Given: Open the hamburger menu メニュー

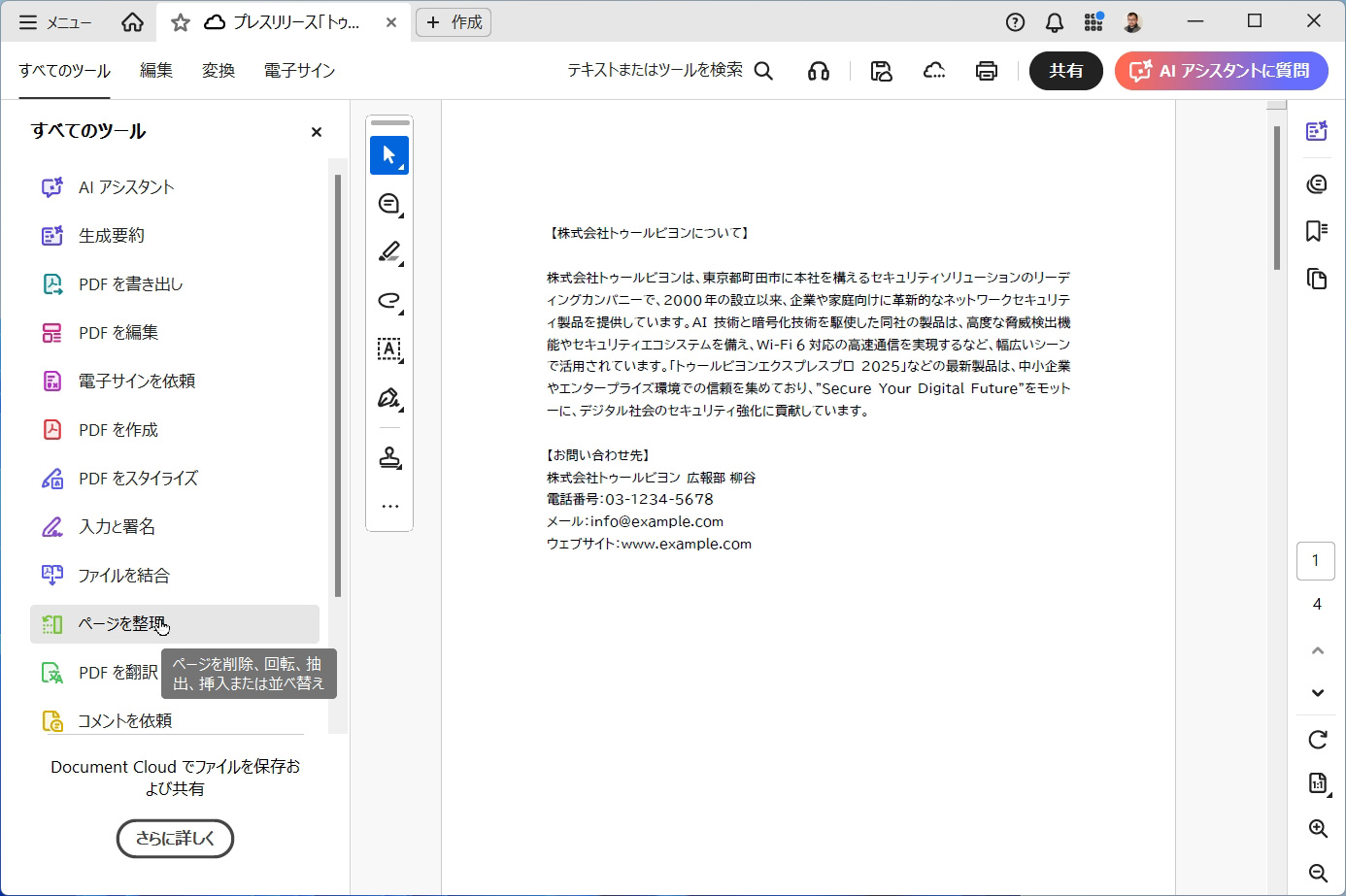Looking at the screenshot, I should click(x=55, y=22).
